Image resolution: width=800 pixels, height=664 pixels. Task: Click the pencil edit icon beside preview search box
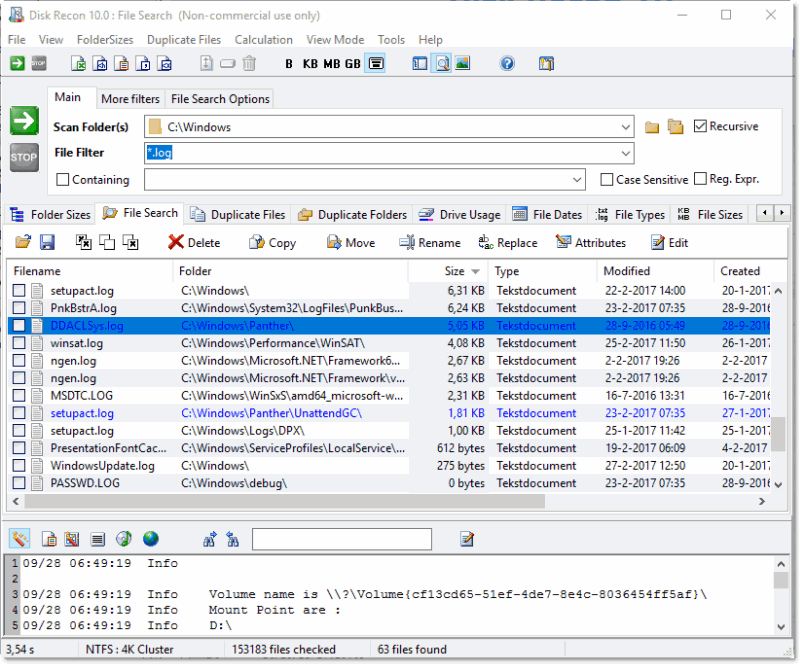coord(467,539)
